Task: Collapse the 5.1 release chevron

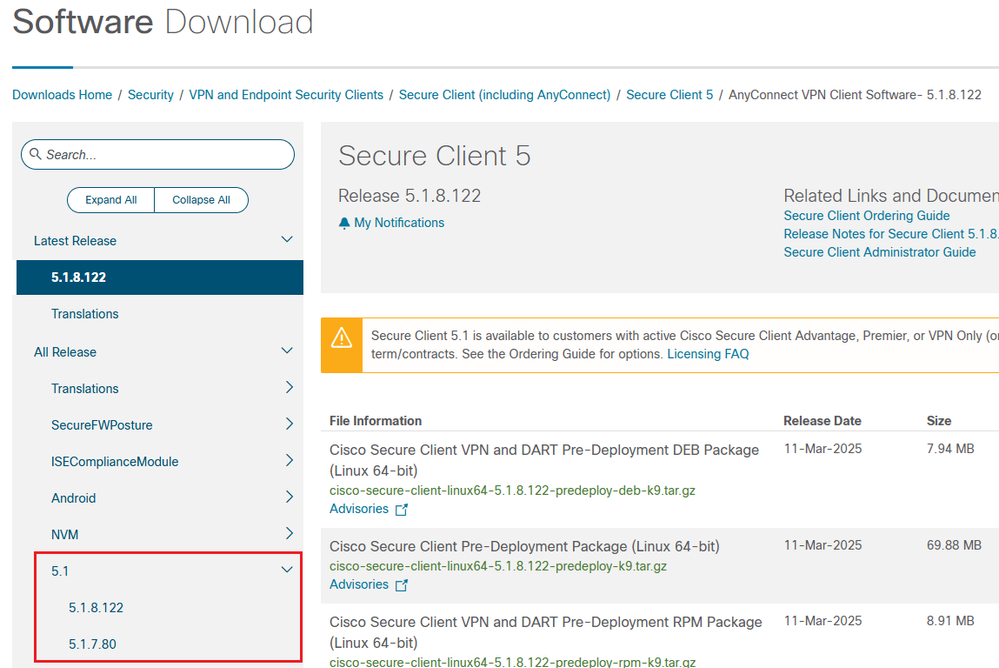Action: pyautogui.click(x=287, y=570)
